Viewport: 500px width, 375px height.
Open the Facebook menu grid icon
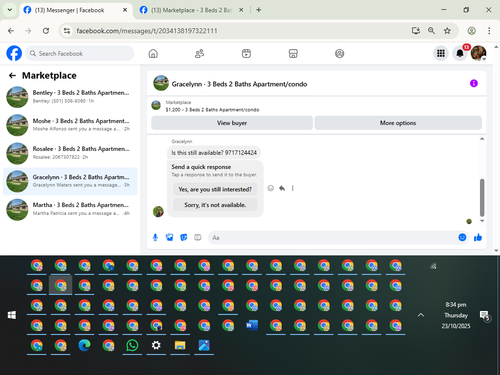pyautogui.click(x=441, y=53)
